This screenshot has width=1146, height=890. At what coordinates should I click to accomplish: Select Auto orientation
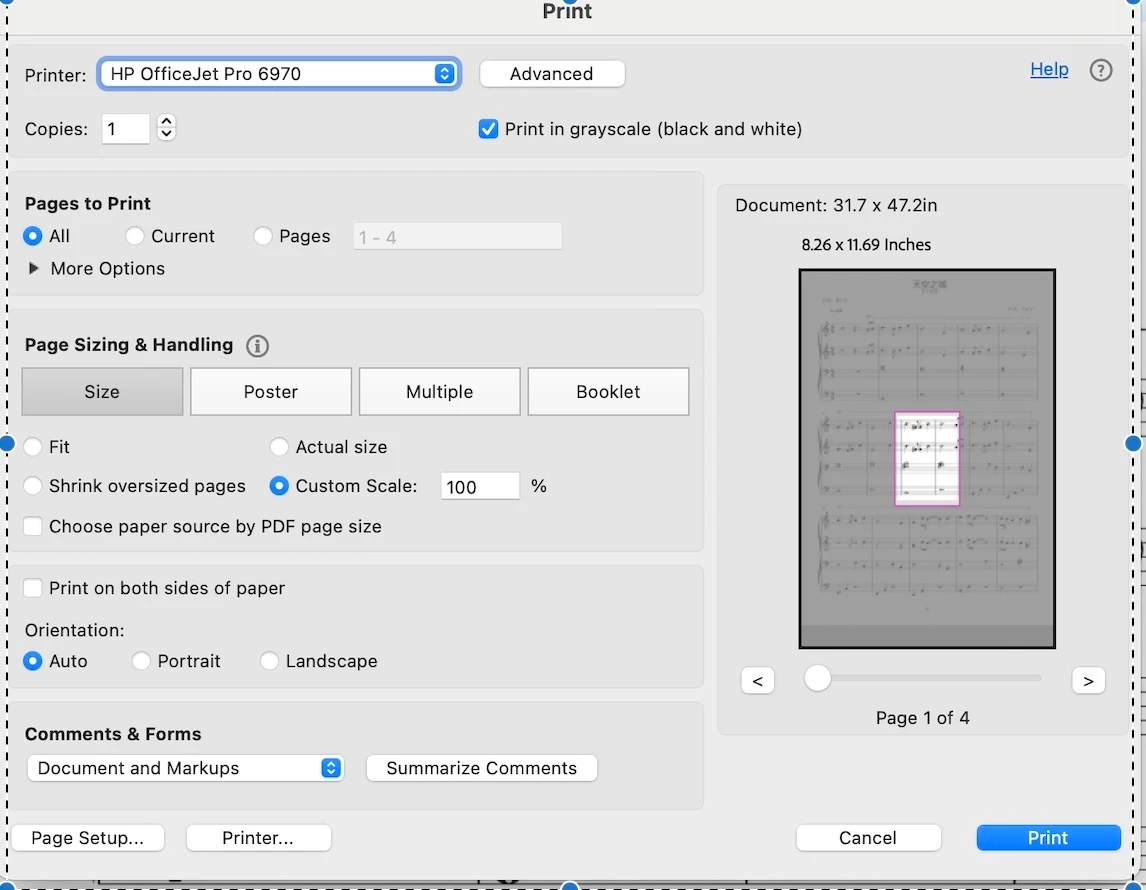[x=32, y=661]
